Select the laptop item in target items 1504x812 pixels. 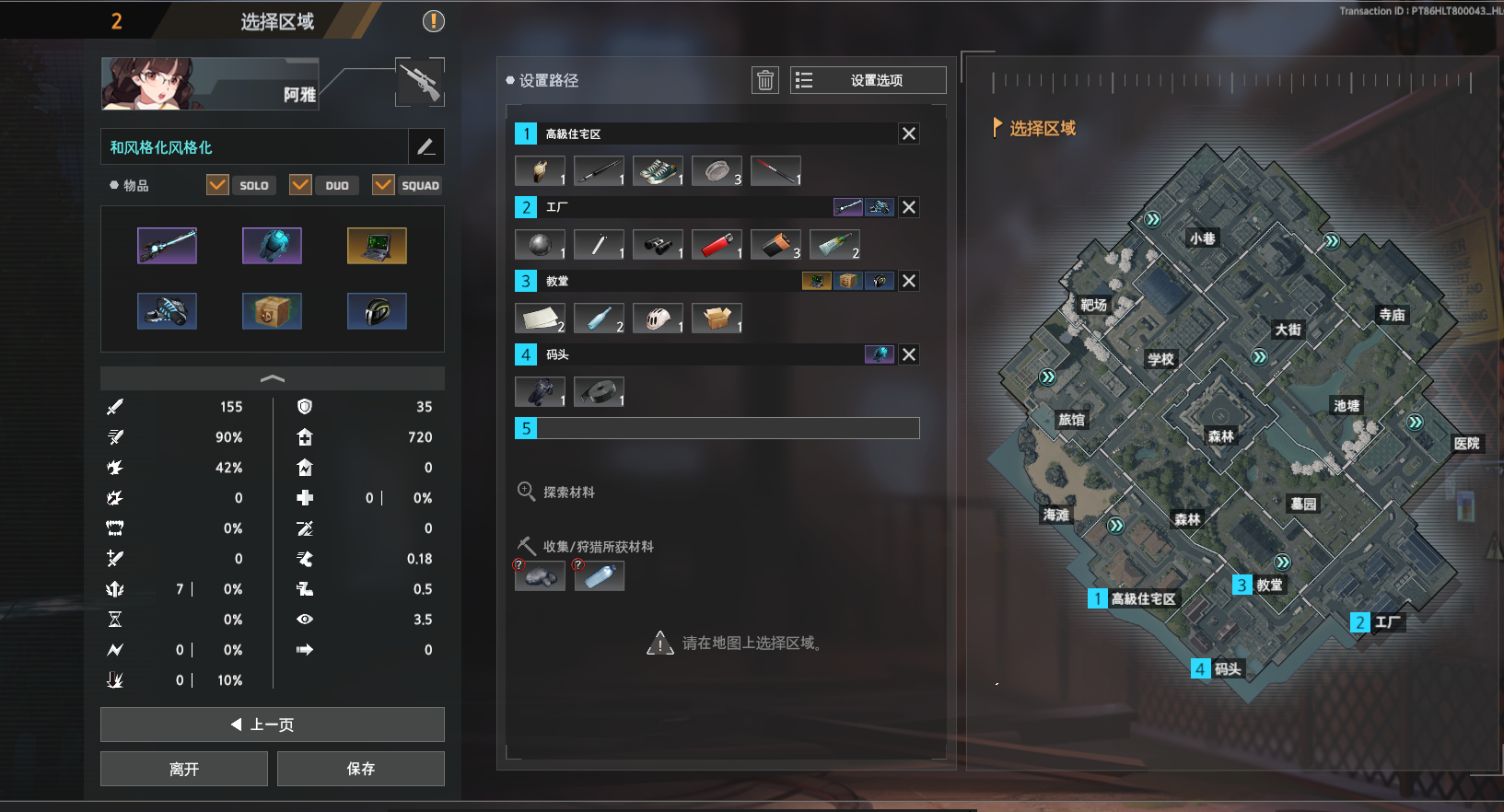click(377, 246)
